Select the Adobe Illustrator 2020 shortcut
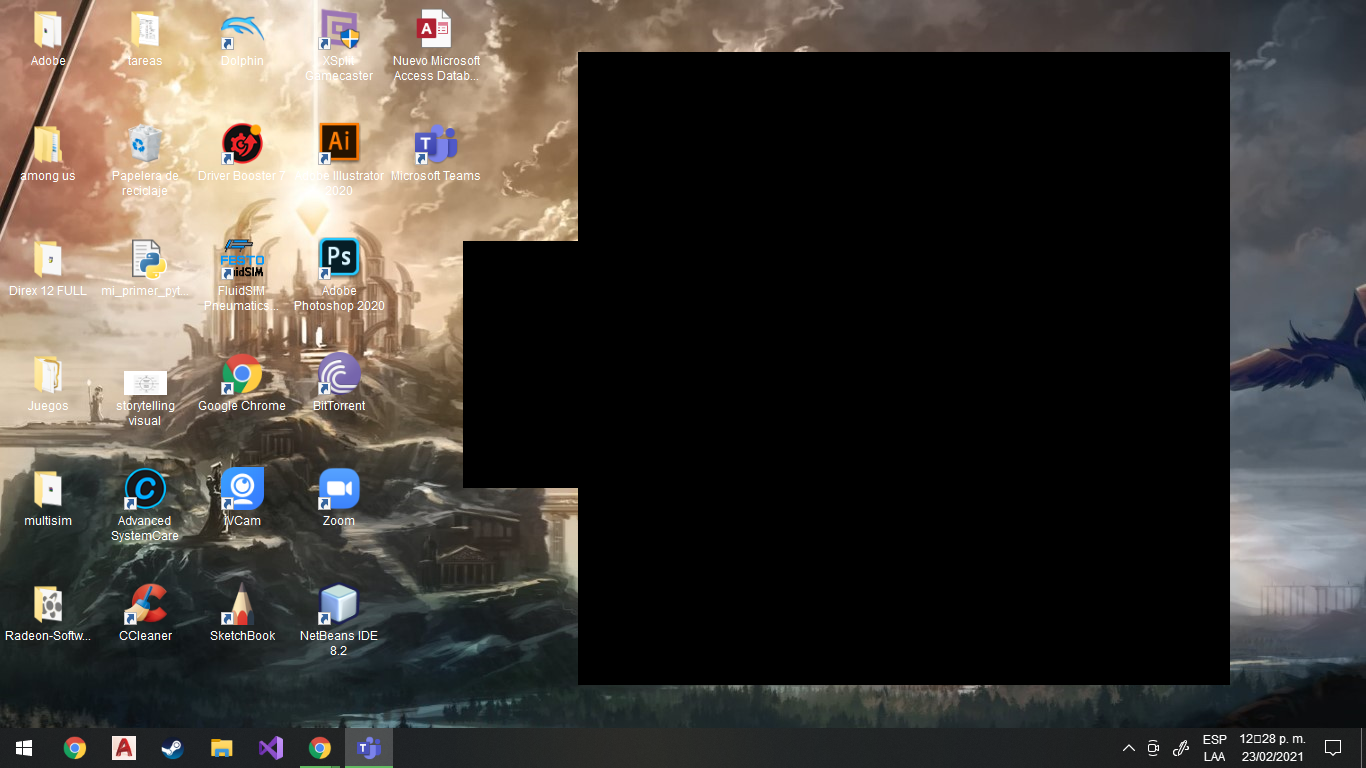The height and width of the screenshot is (768, 1366). (339, 162)
